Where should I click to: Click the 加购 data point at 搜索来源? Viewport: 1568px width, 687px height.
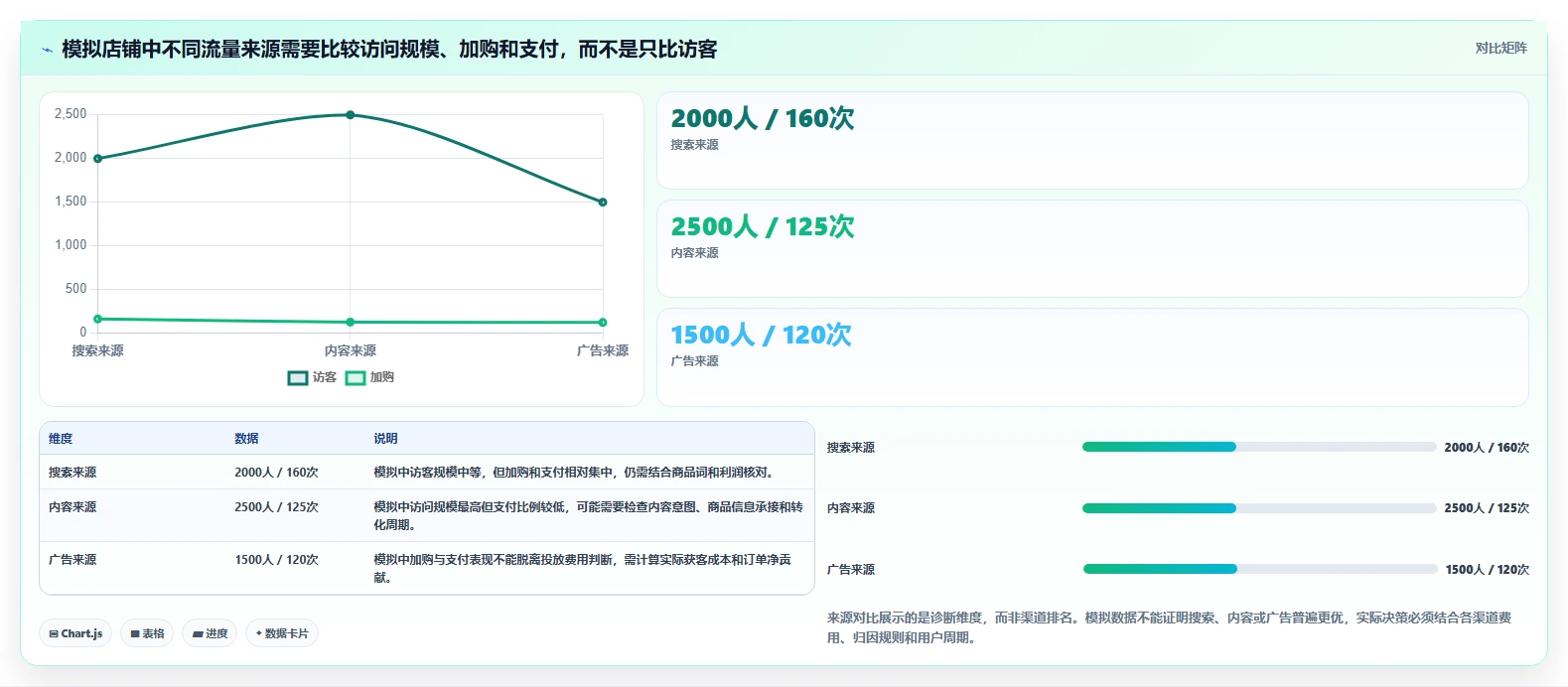[97, 319]
